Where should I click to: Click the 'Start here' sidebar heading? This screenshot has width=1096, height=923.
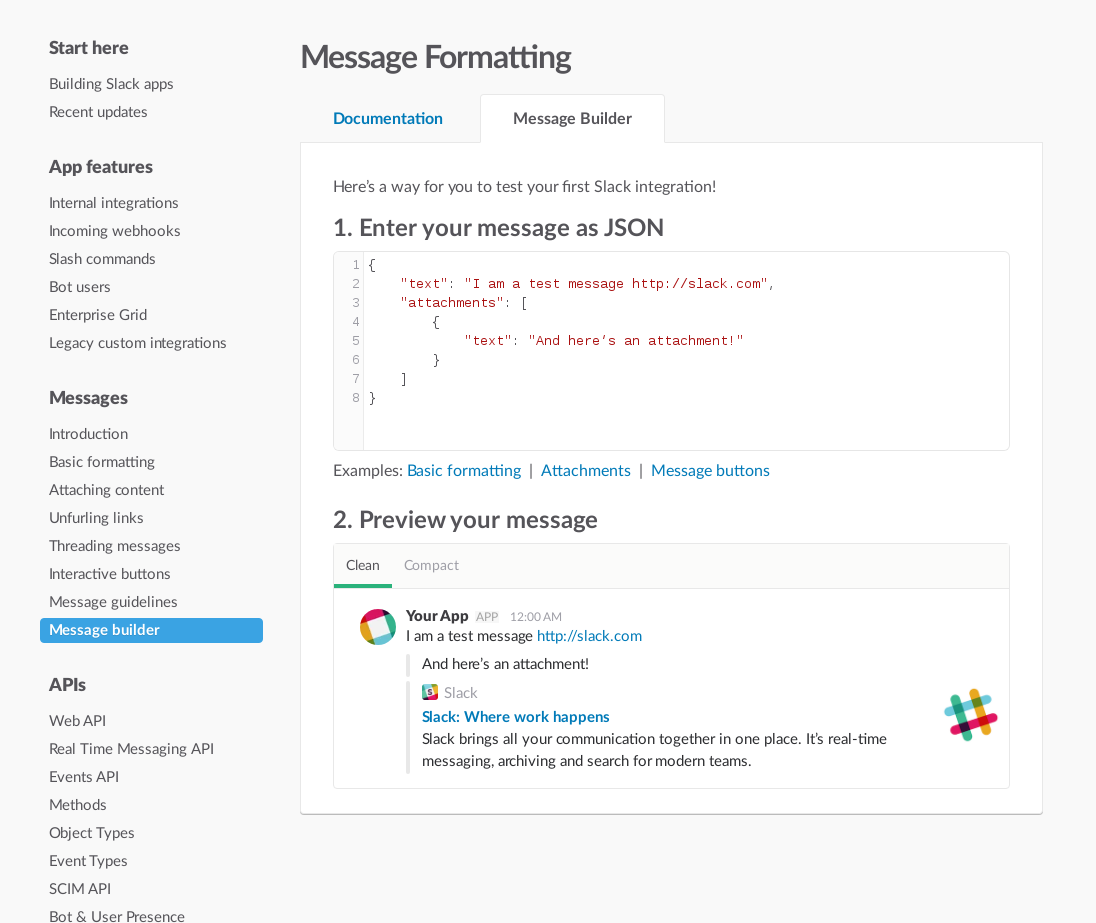tap(89, 48)
